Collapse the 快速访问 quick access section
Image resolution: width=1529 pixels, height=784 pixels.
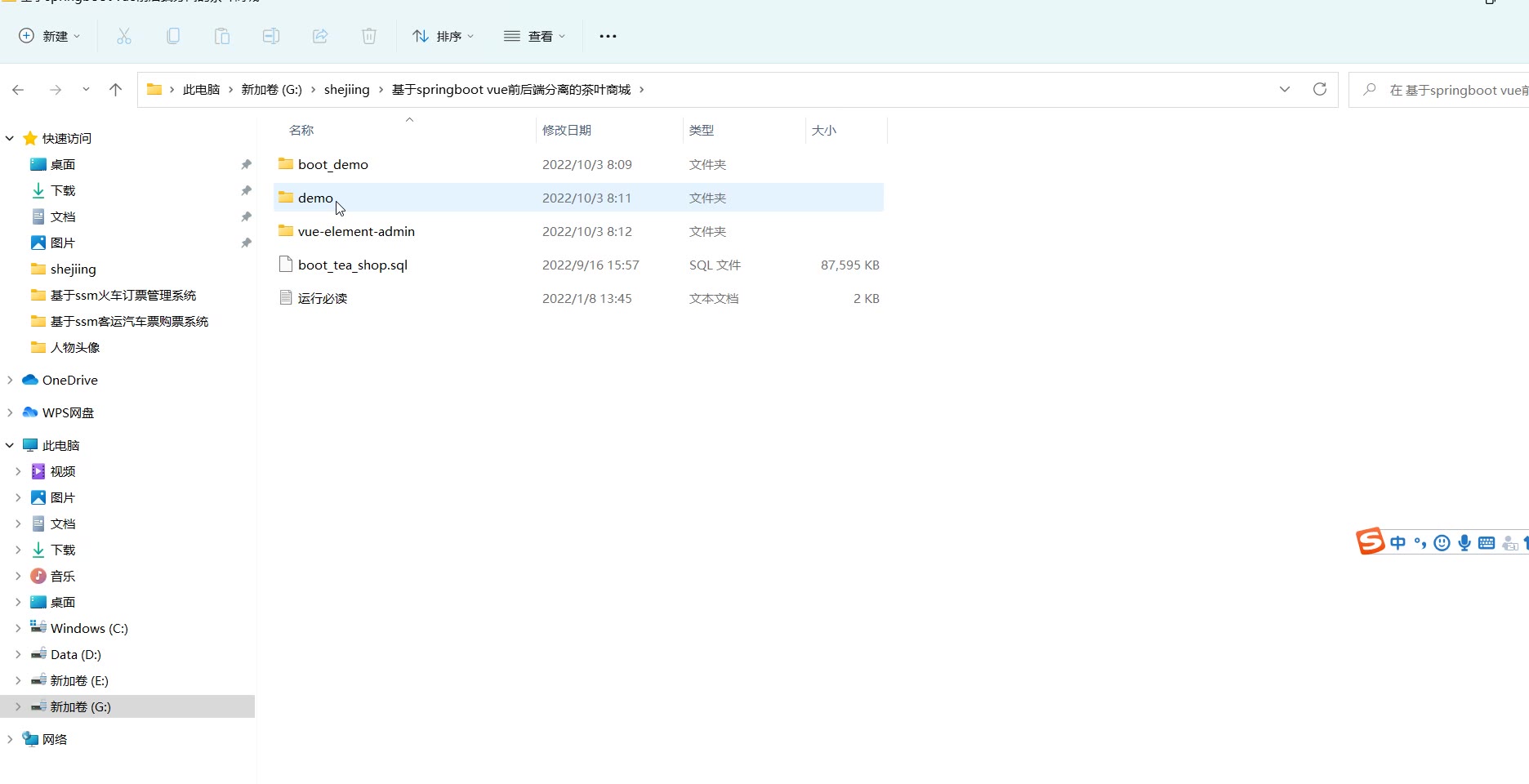click(x=10, y=138)
